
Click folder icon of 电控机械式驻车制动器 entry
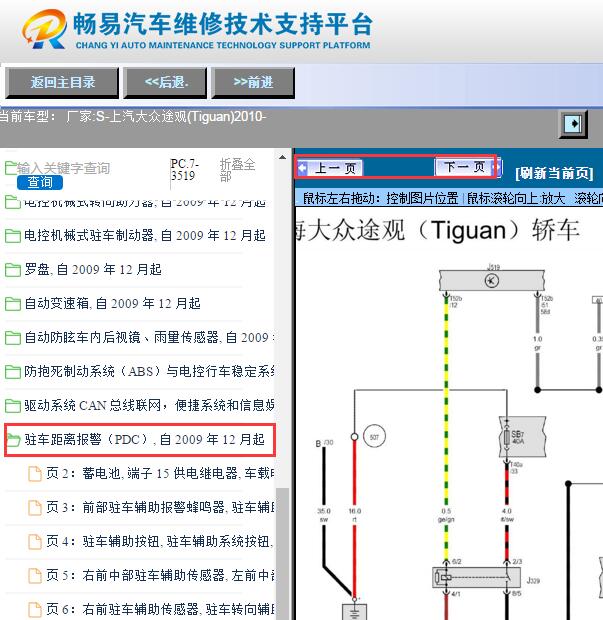(13, 236)
